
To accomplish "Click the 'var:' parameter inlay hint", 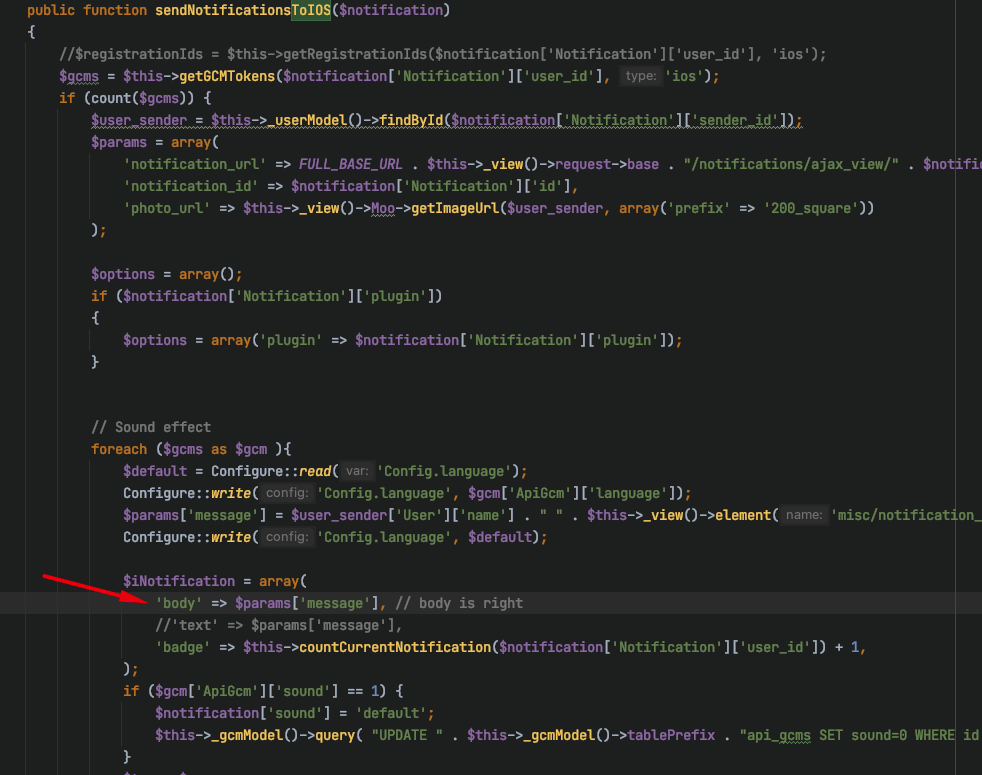I will (x=357, y=471).
